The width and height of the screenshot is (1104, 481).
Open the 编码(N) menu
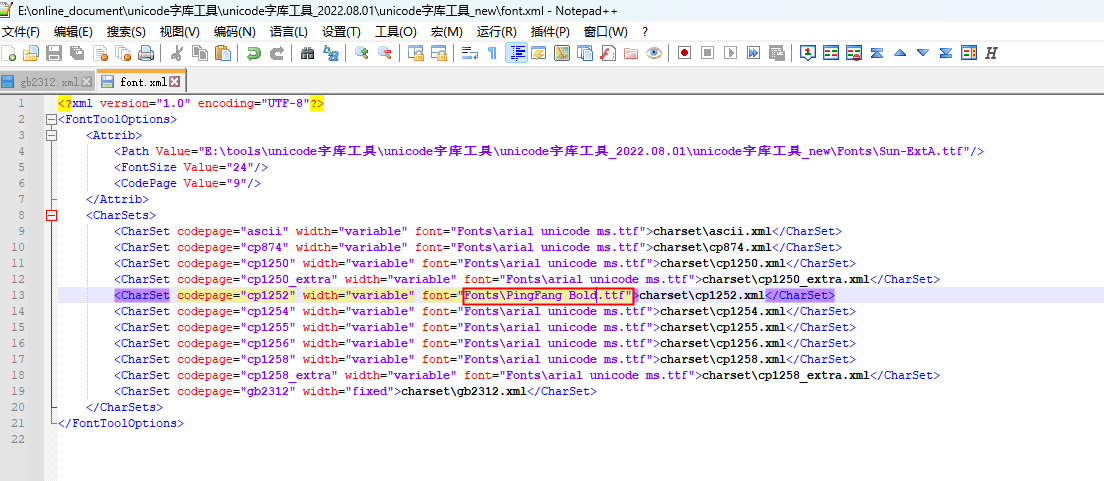[x=234, y=32]
